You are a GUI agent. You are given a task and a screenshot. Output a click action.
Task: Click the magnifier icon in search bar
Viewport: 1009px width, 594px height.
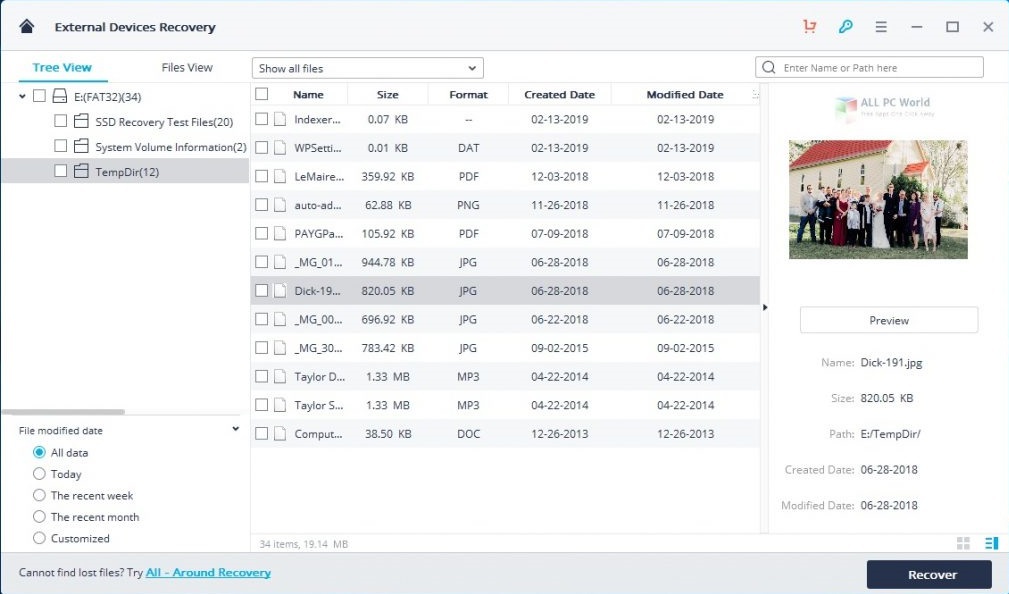tap(768, 67)
